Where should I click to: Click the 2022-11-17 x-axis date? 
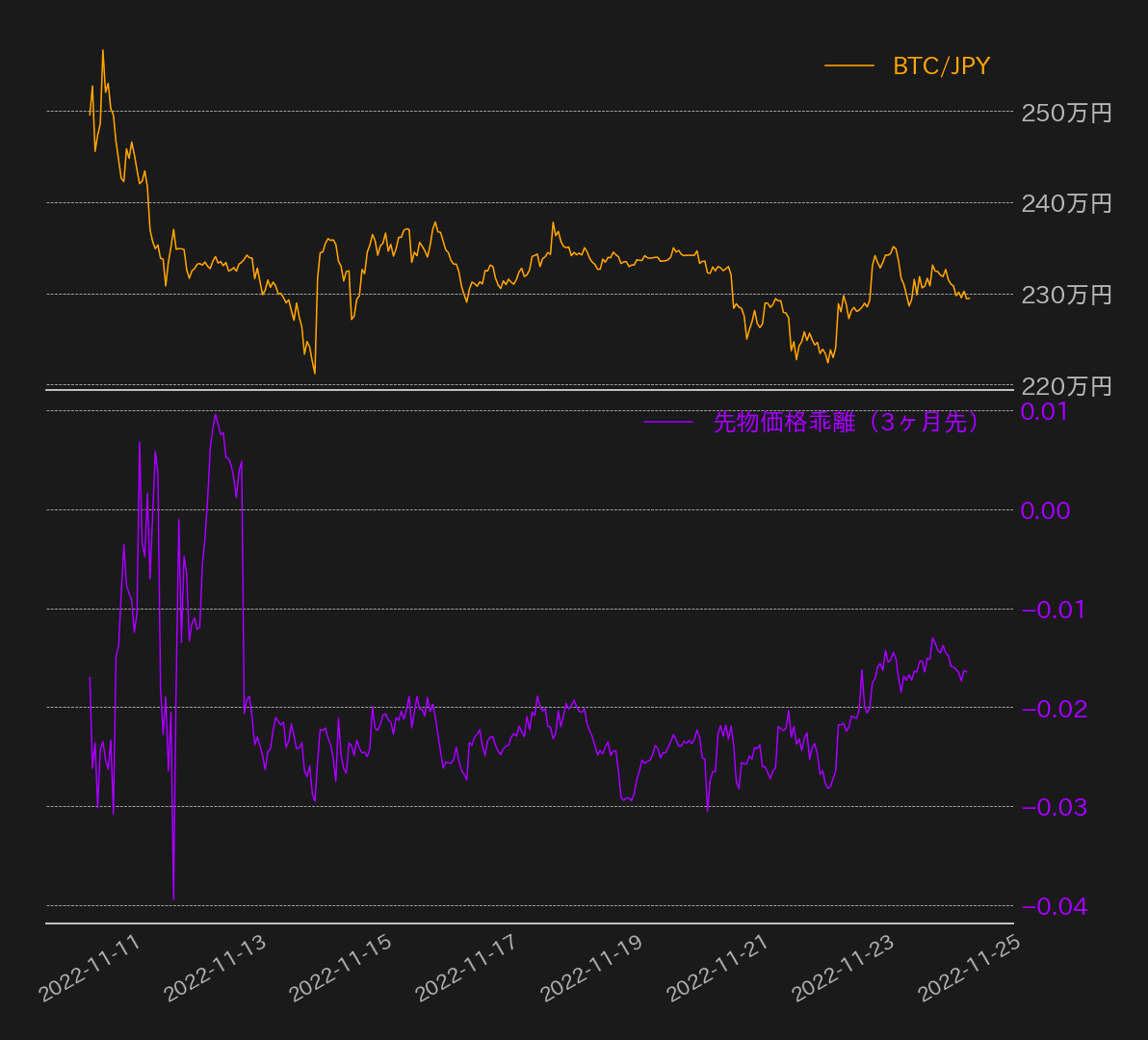(468, 968)
